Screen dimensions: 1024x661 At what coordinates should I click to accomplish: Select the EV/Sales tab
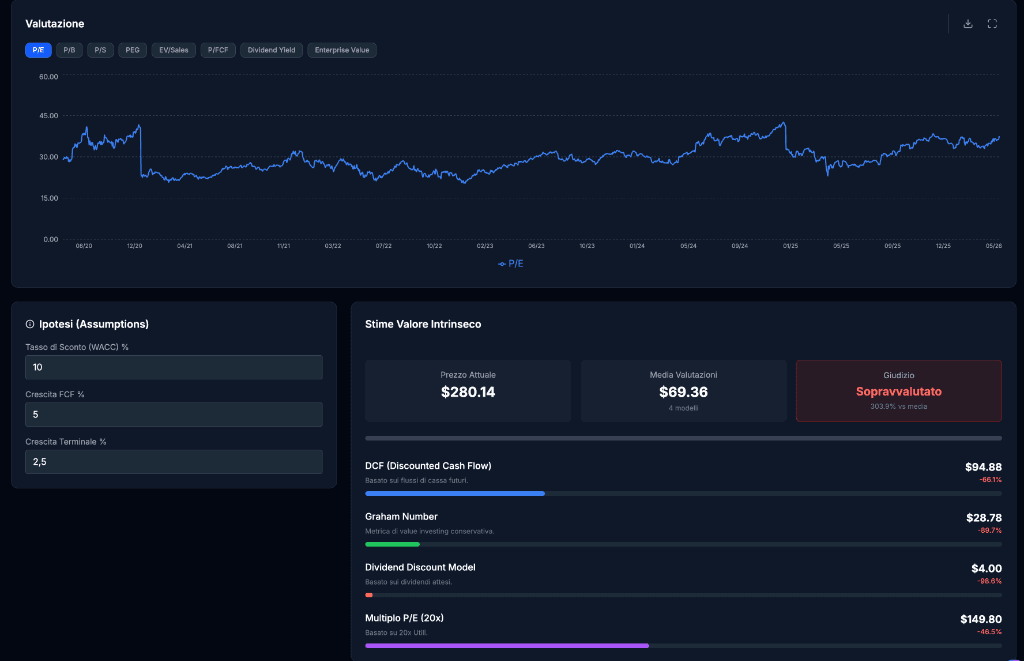pos(174,50)
